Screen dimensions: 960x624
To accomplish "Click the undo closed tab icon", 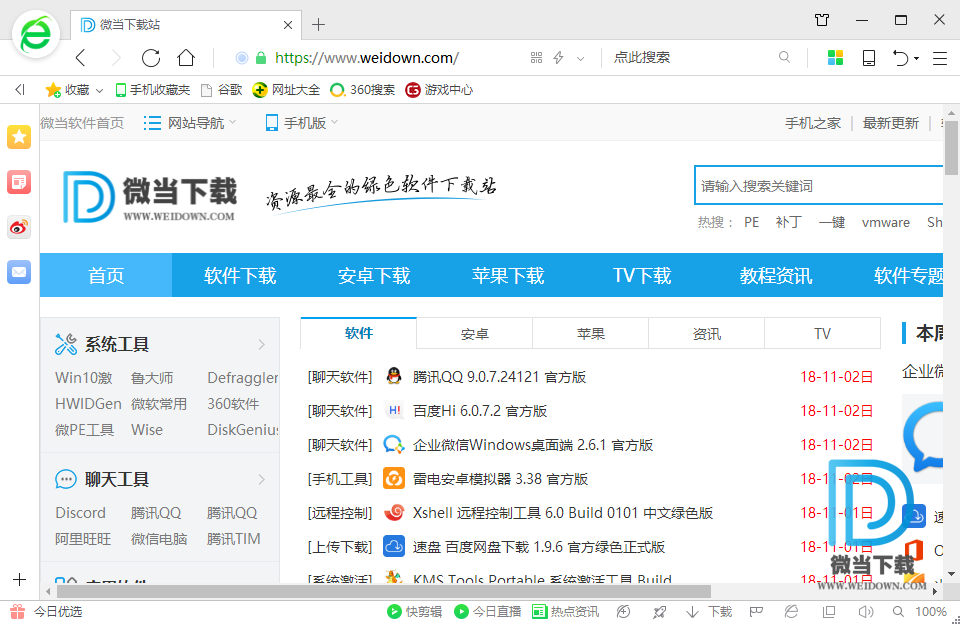I will point(900,58).
